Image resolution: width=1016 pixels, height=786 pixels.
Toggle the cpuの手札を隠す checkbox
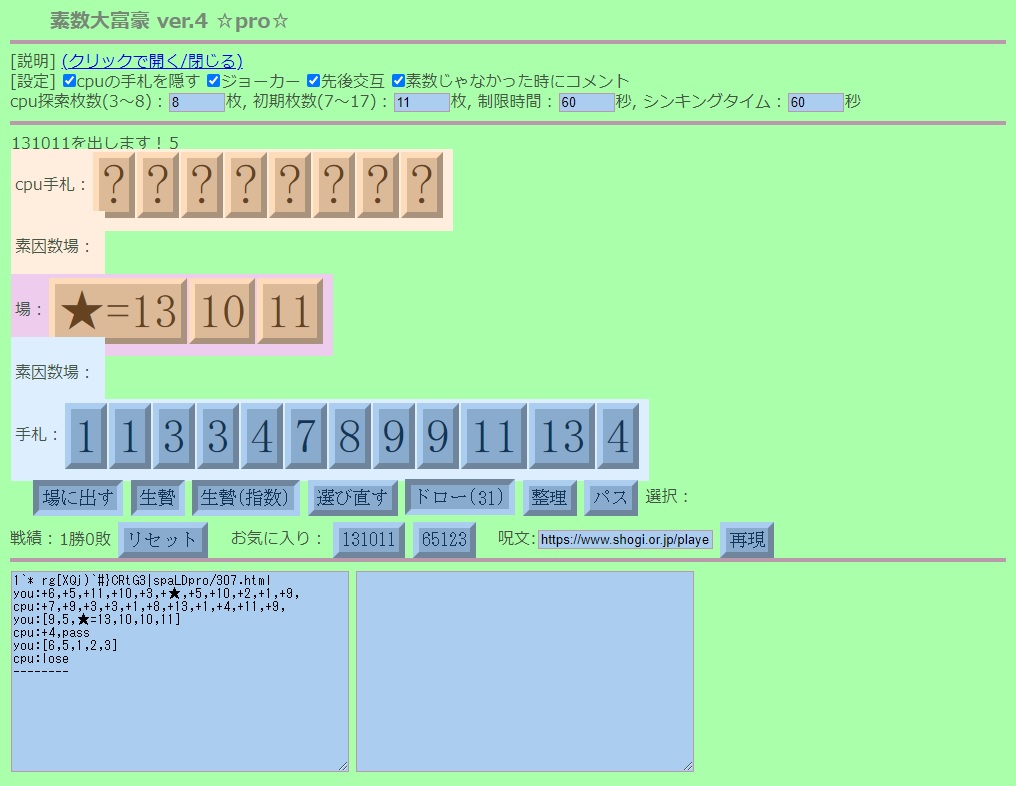[x=69, y=81]
